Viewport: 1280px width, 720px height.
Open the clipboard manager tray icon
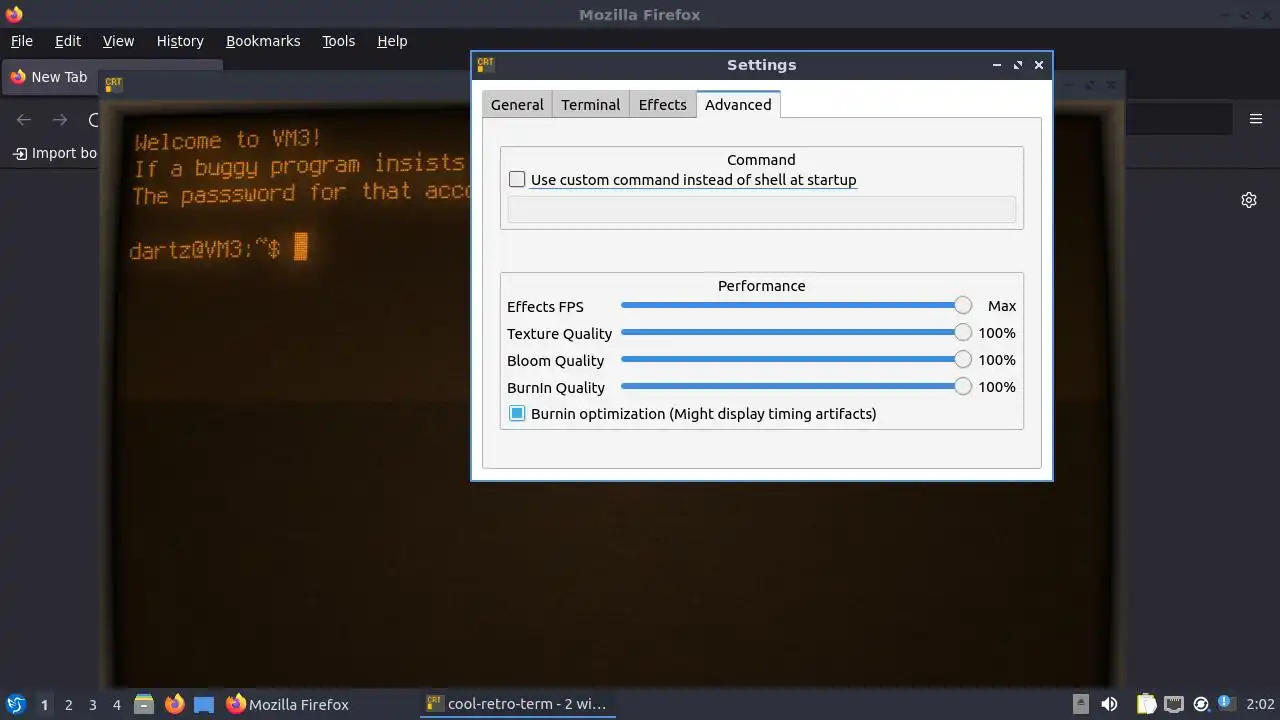pyautogui.click(x=1146, y=704)
